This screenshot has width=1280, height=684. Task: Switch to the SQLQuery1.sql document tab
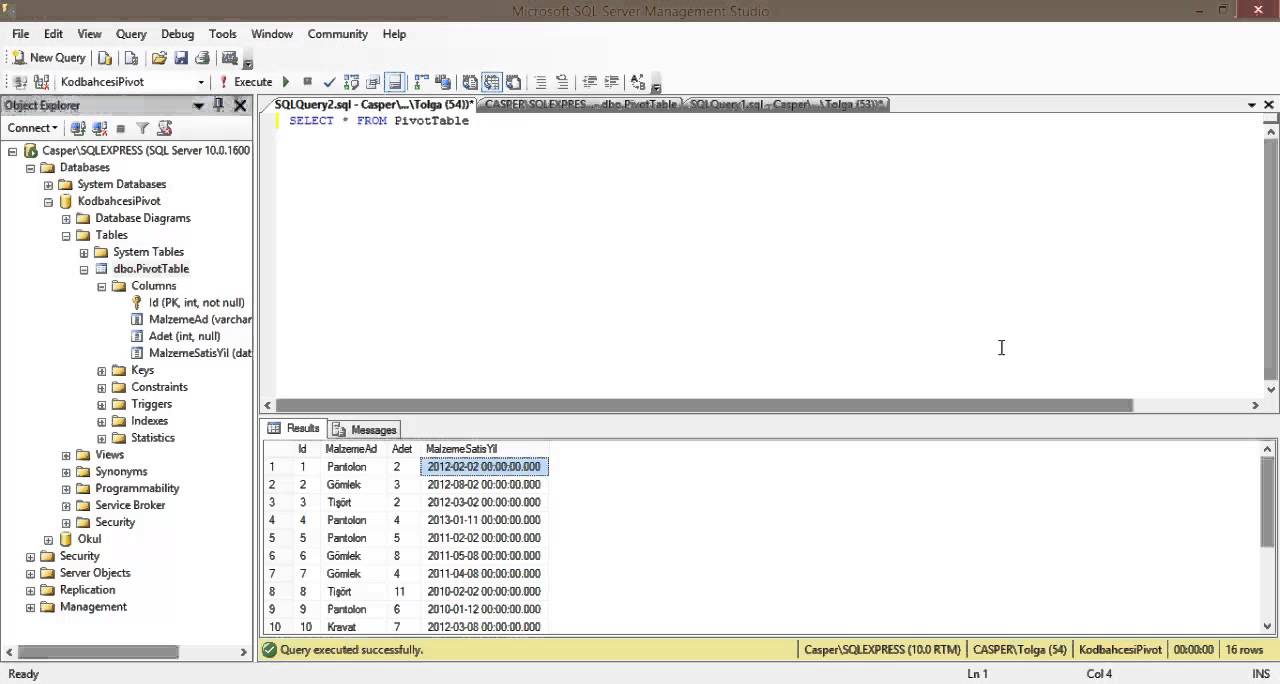click(786, 104)
